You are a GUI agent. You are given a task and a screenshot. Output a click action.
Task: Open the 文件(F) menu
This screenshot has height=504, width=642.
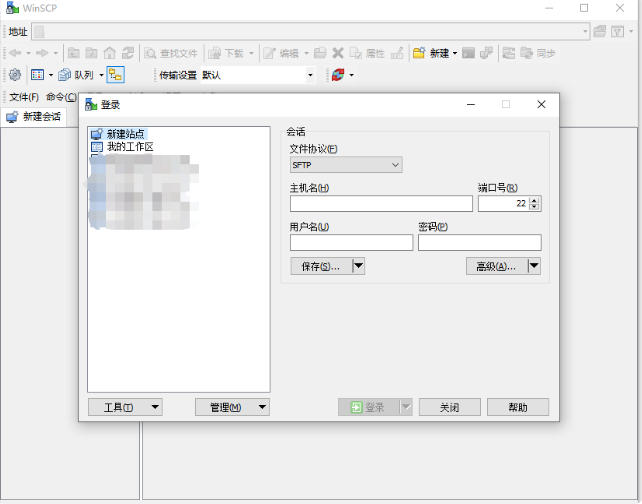pos(24,97)
